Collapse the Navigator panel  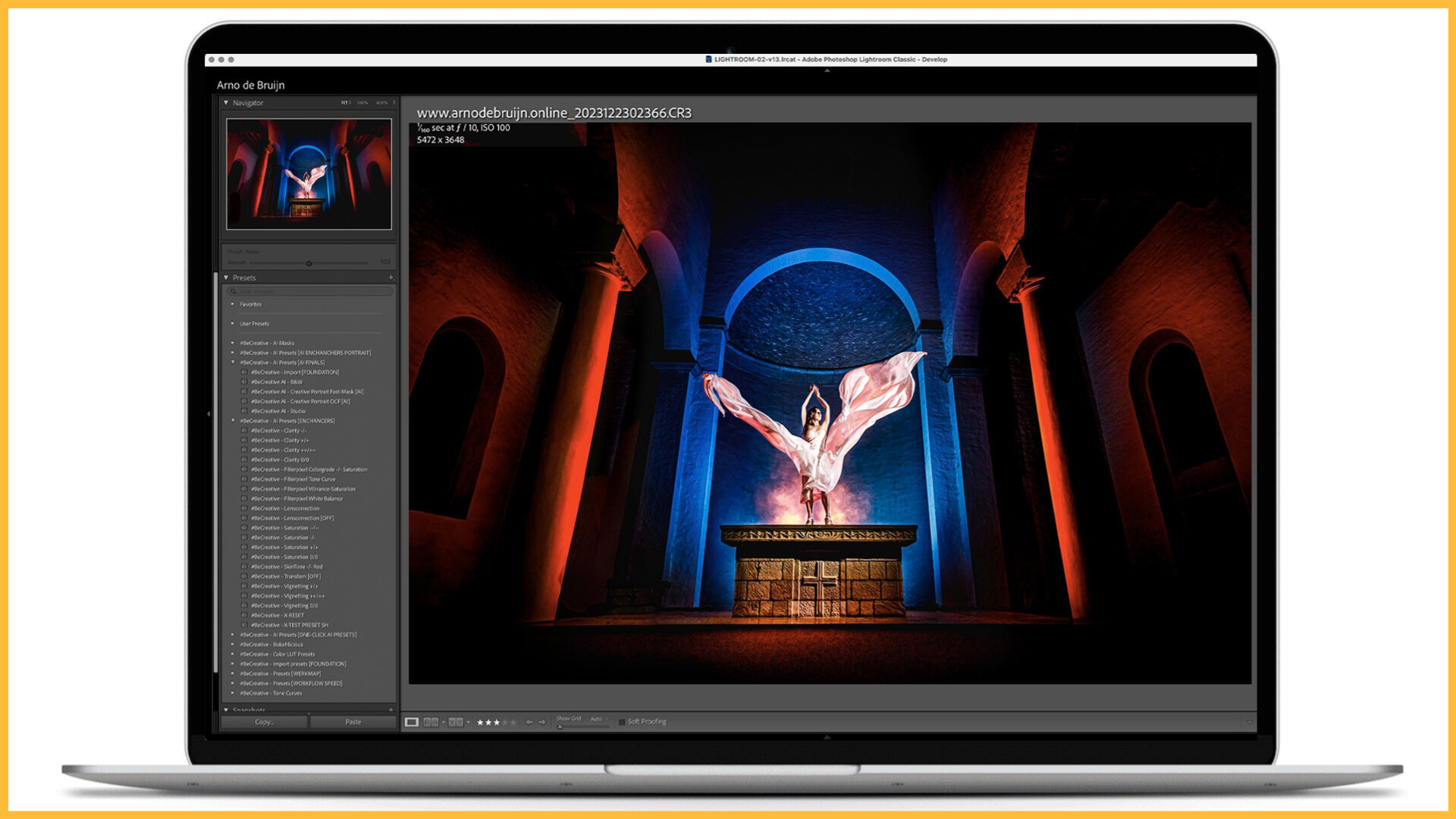[x=226, y=102]
